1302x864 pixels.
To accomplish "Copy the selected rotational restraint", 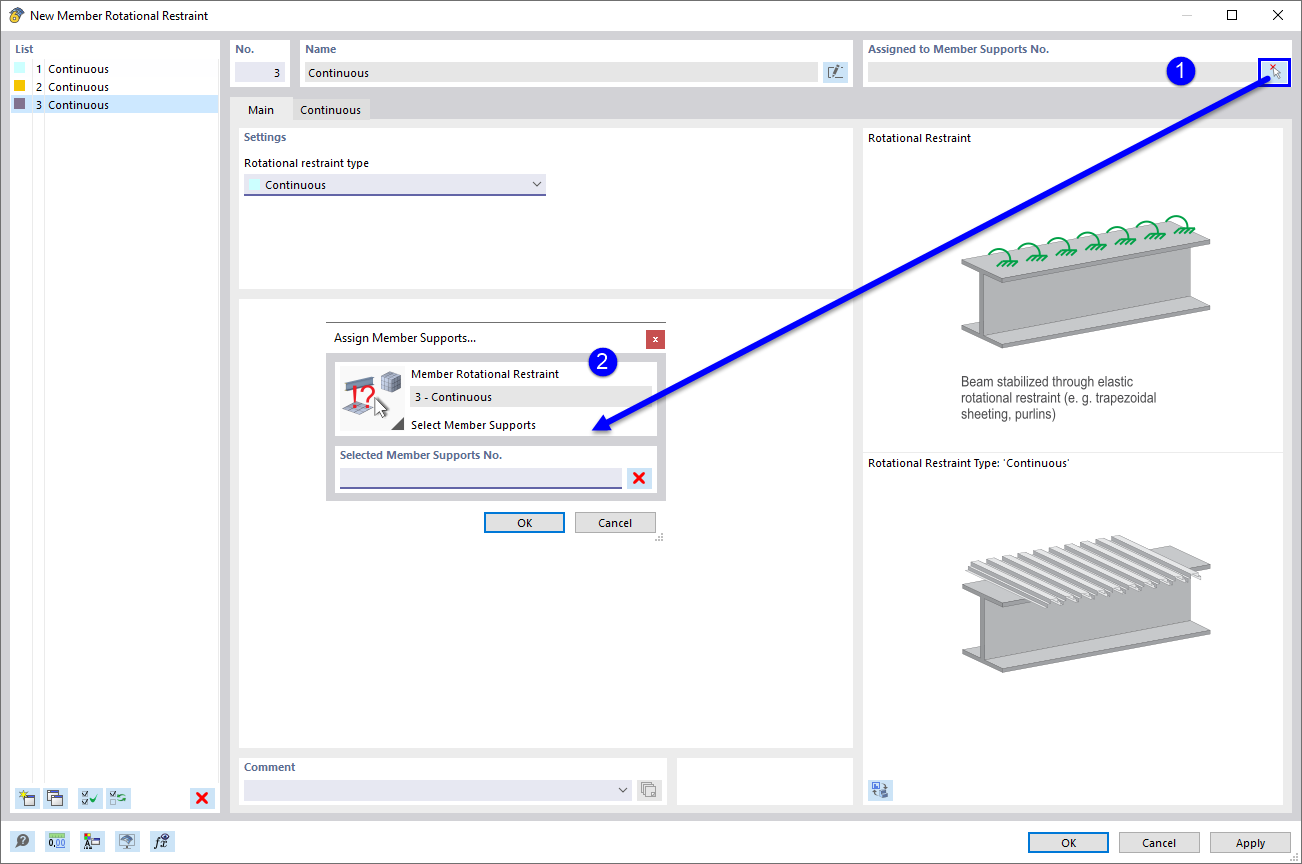I will [x=55, y=798].
